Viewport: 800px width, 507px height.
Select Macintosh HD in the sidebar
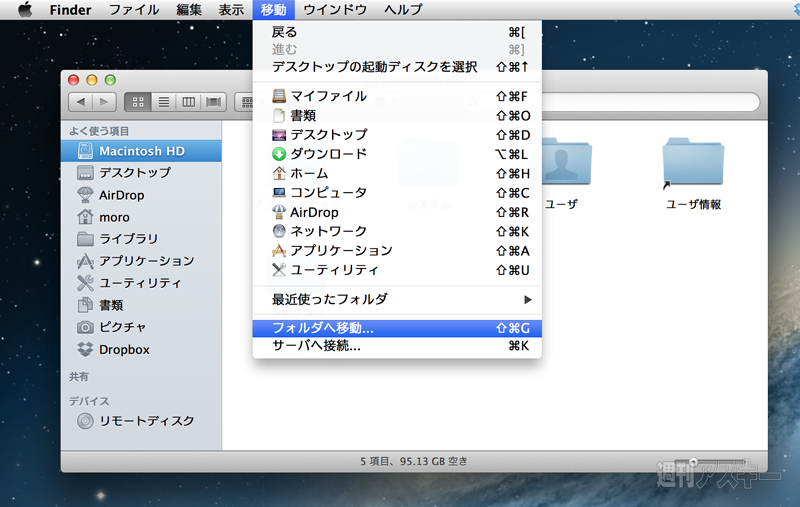pyautogui.click(x=140, y=151)
